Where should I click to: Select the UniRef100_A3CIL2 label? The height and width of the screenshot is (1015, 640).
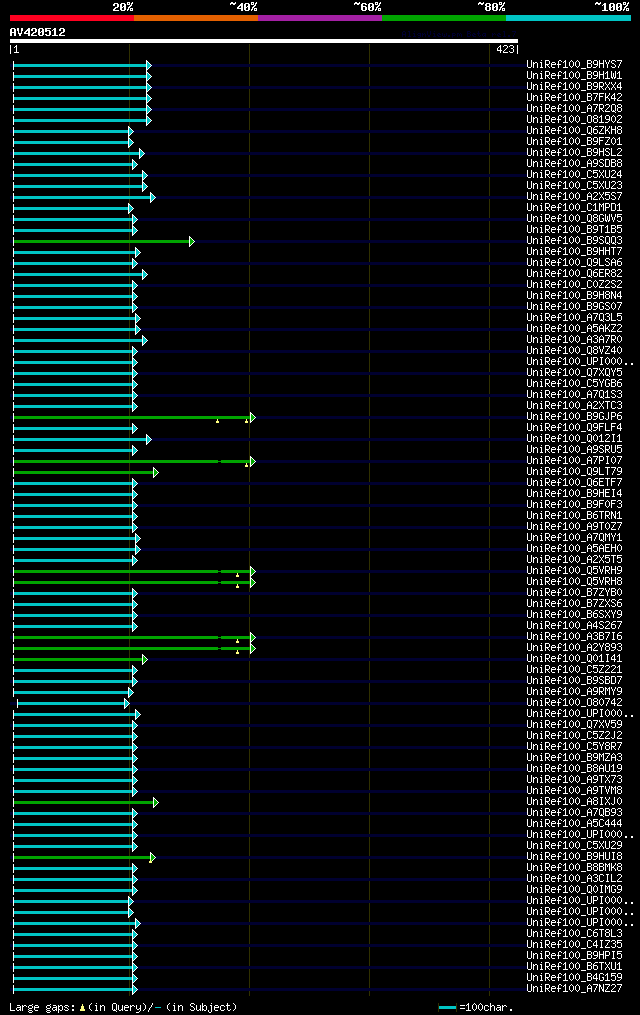(x=574, y=879)
